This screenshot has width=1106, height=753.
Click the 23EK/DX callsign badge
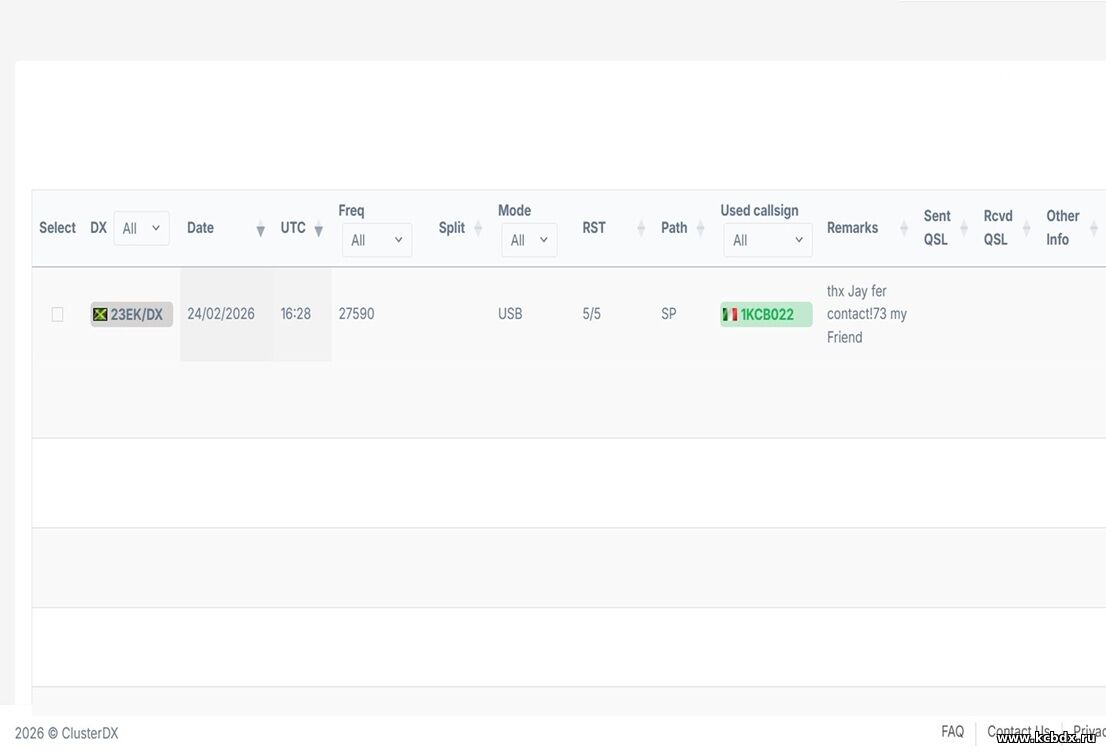click(131, 314)
